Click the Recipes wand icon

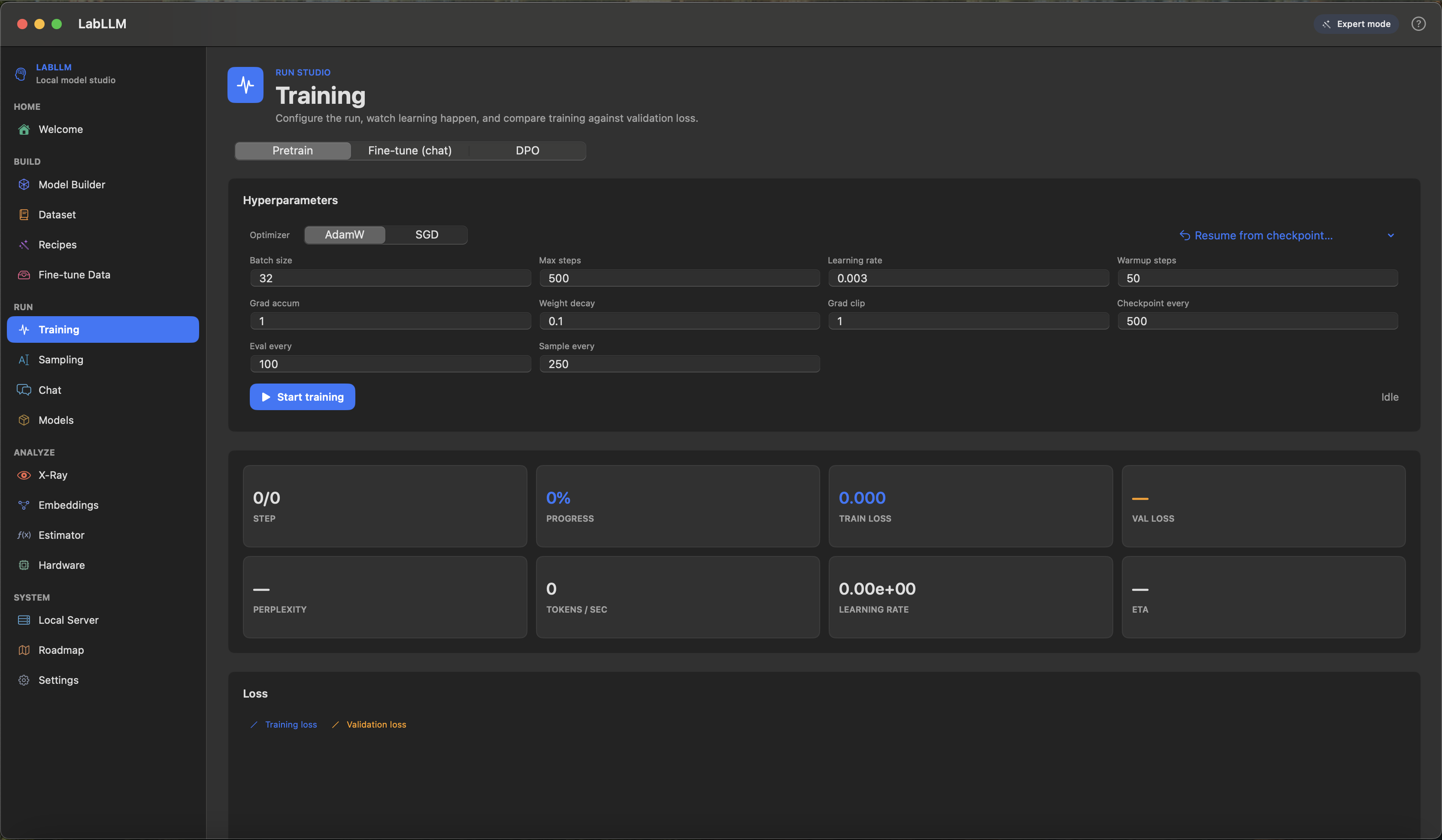(x=24, y=245)
